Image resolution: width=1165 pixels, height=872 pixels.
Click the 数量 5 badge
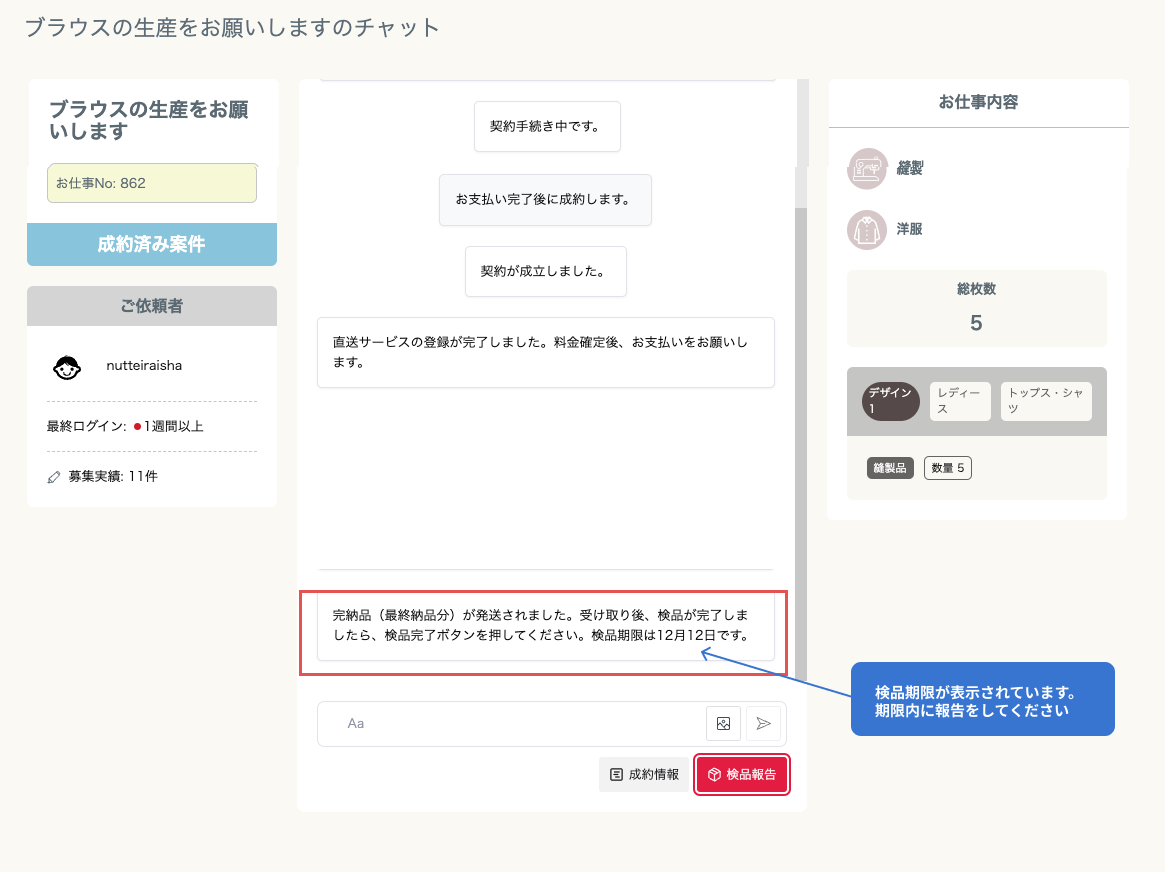click(x=947, y=468)
